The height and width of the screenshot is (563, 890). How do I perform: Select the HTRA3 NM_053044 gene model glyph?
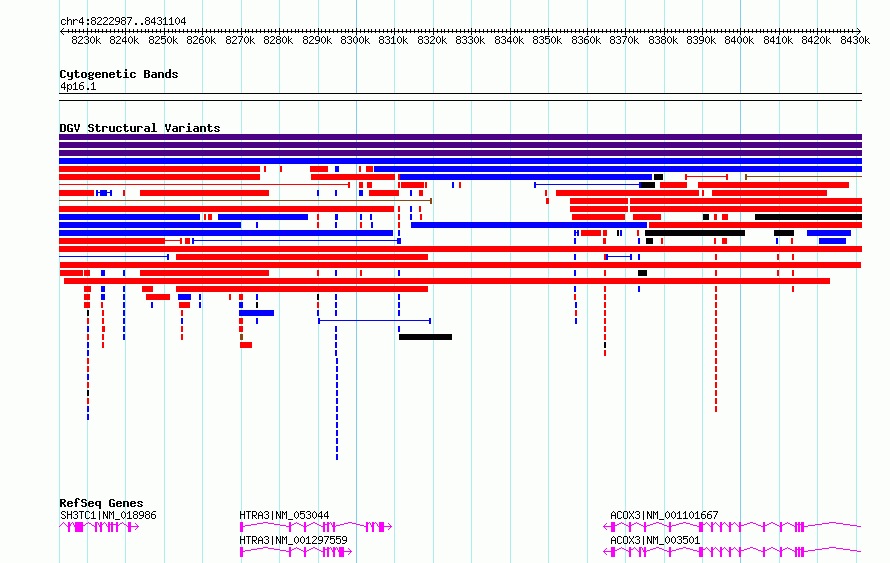pos(316,527)
